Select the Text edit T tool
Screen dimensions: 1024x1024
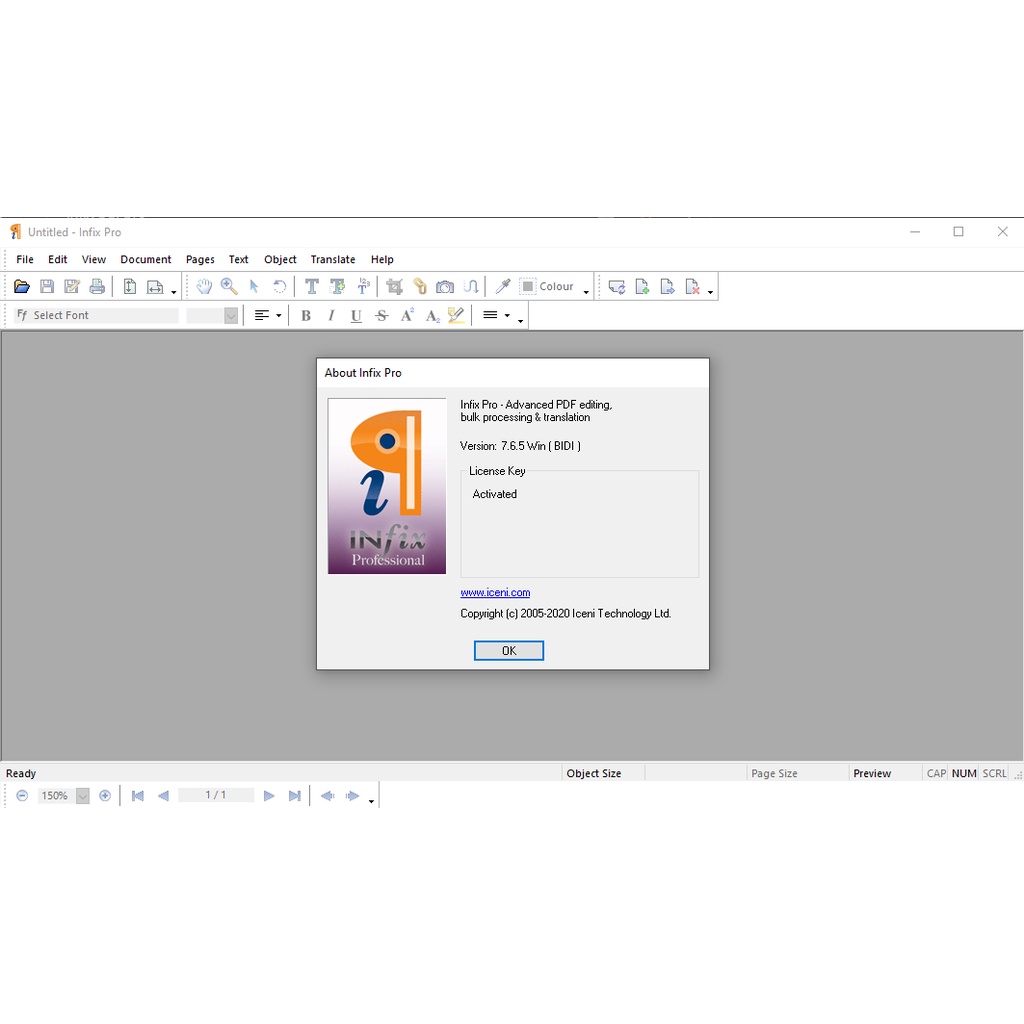312,286
